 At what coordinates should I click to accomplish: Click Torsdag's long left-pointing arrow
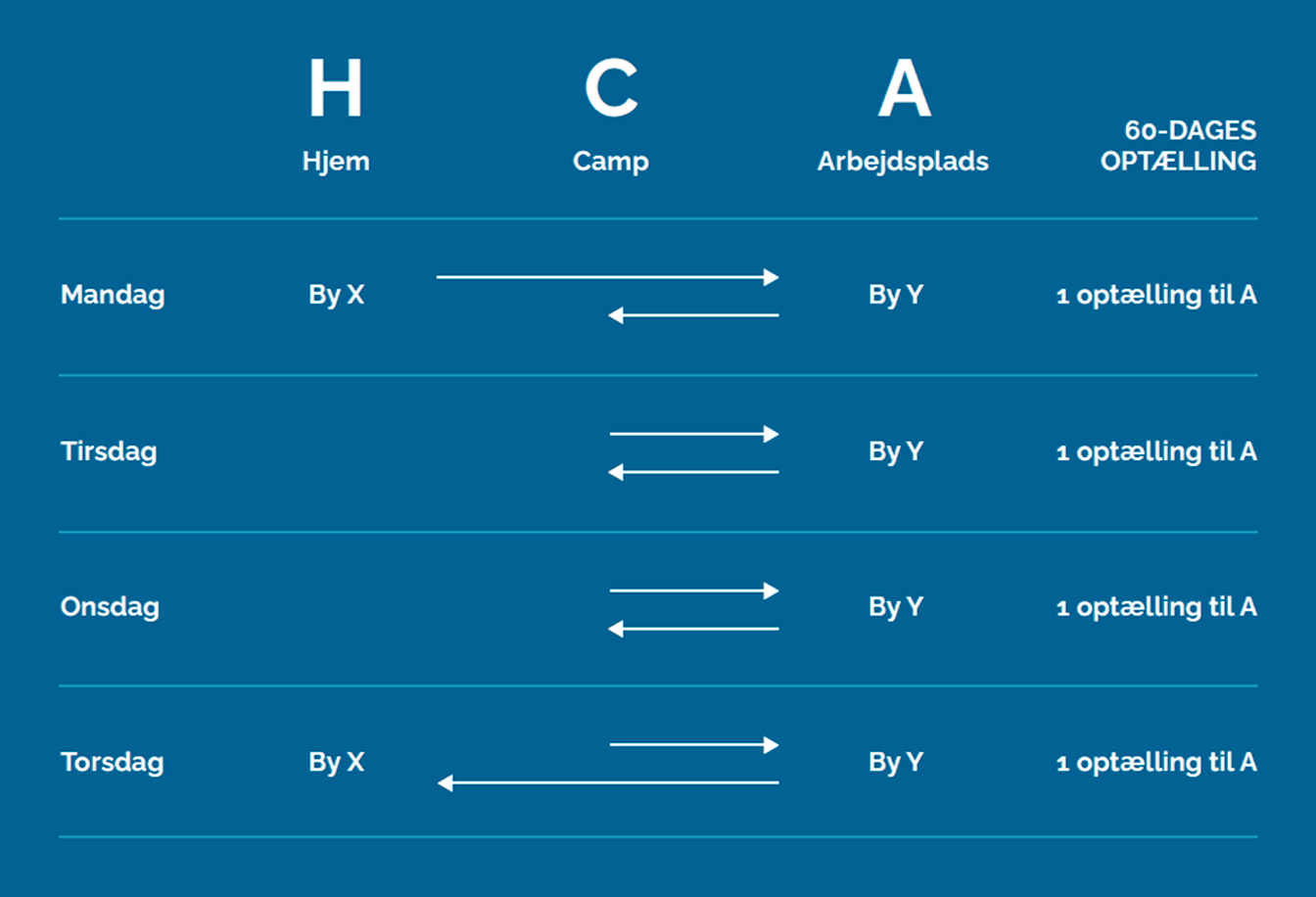point(607,782)
